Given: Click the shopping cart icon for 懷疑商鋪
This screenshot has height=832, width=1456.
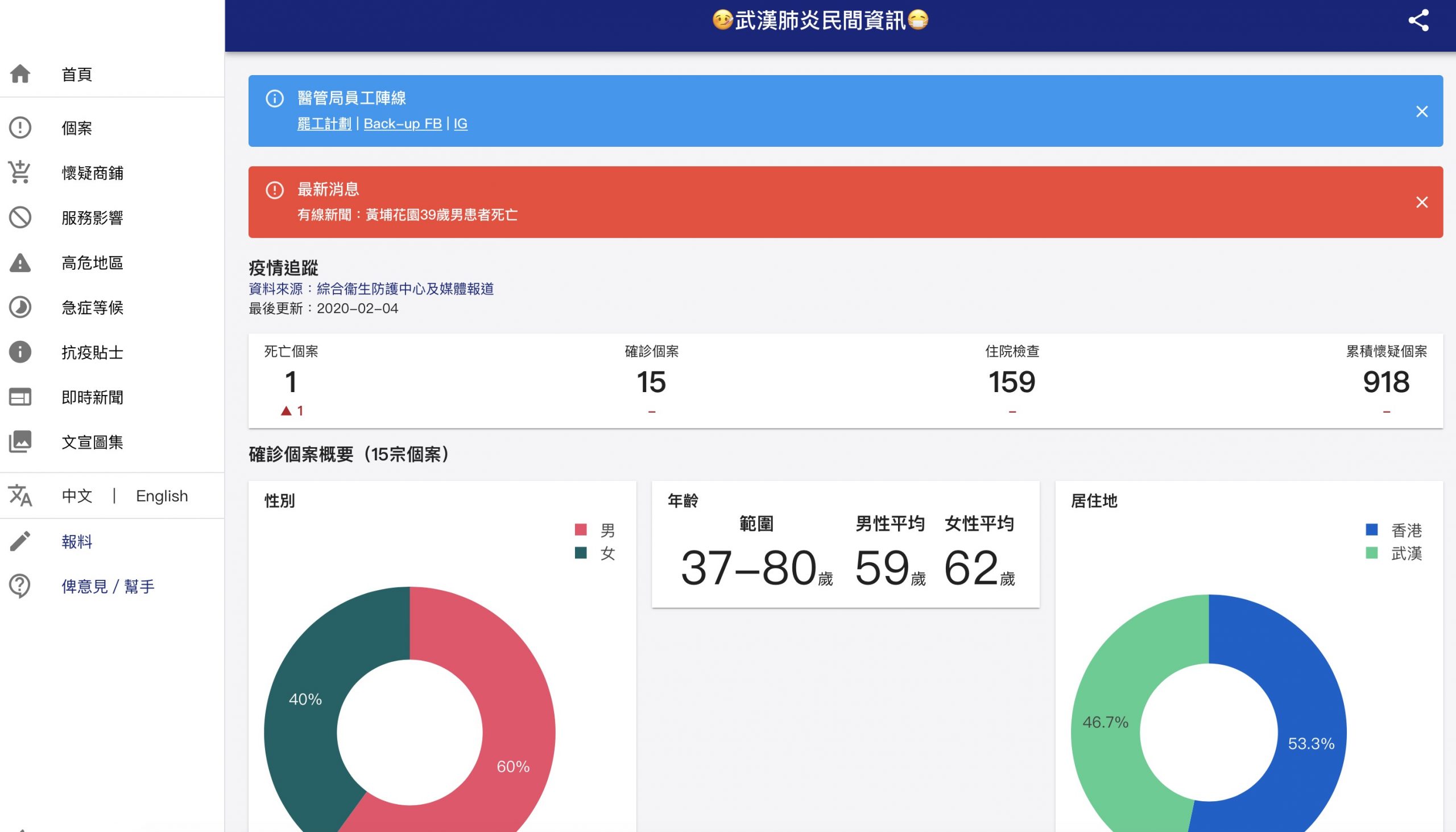Looking at the screenshot, I should 20,172.
